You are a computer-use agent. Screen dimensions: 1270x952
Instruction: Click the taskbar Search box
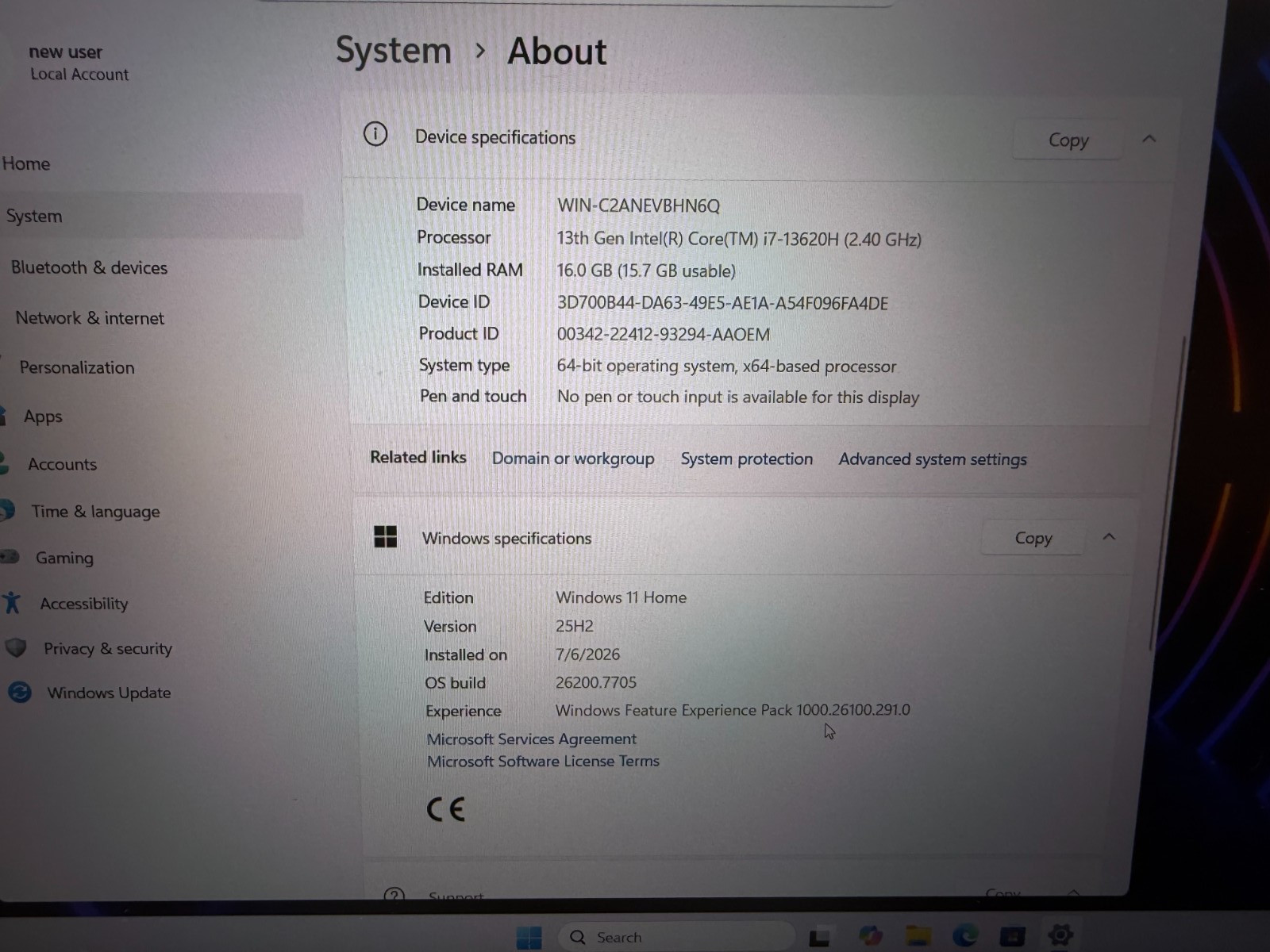pos(676,937)
